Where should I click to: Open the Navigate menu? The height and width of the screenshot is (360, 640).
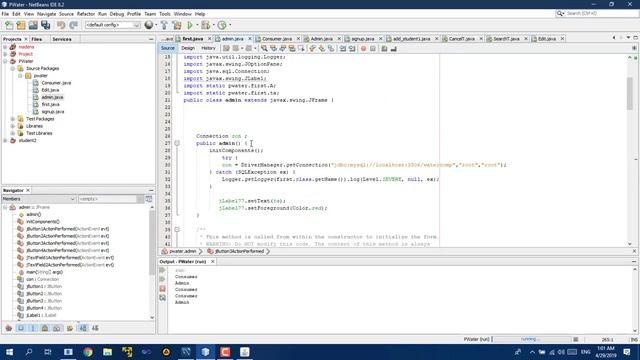point(47,14)
